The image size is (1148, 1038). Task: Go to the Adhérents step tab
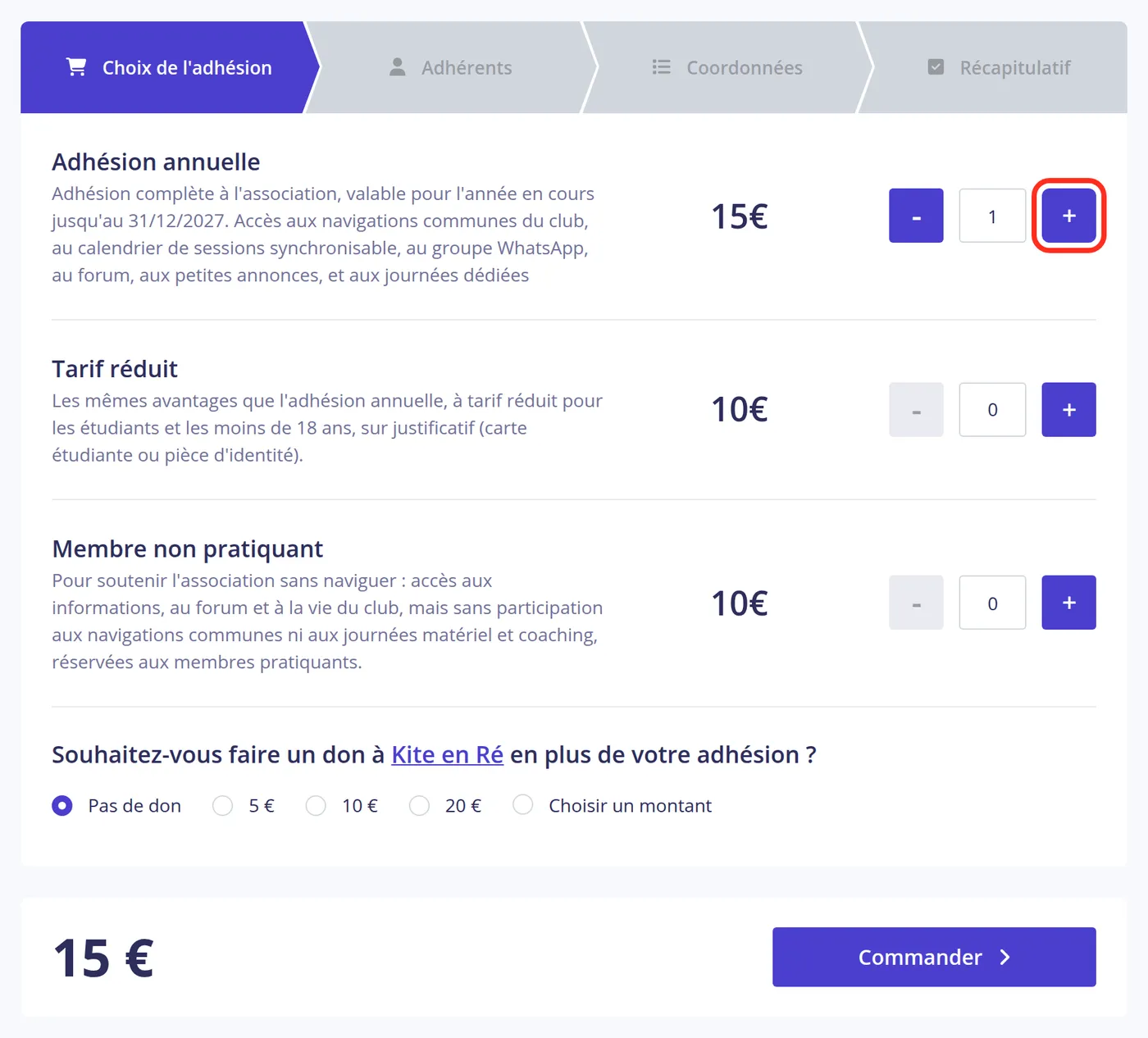pyautogui.click(x=451, y=67)
